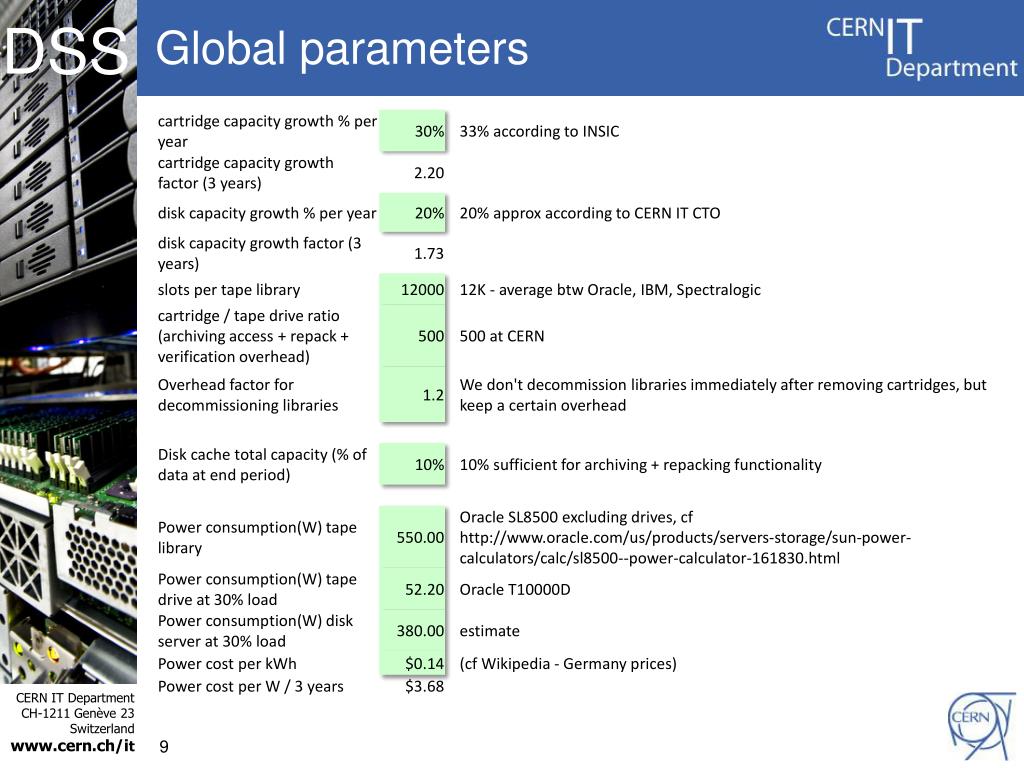Click 'cartridge capacity growth % per year' label

pos(267,131)
